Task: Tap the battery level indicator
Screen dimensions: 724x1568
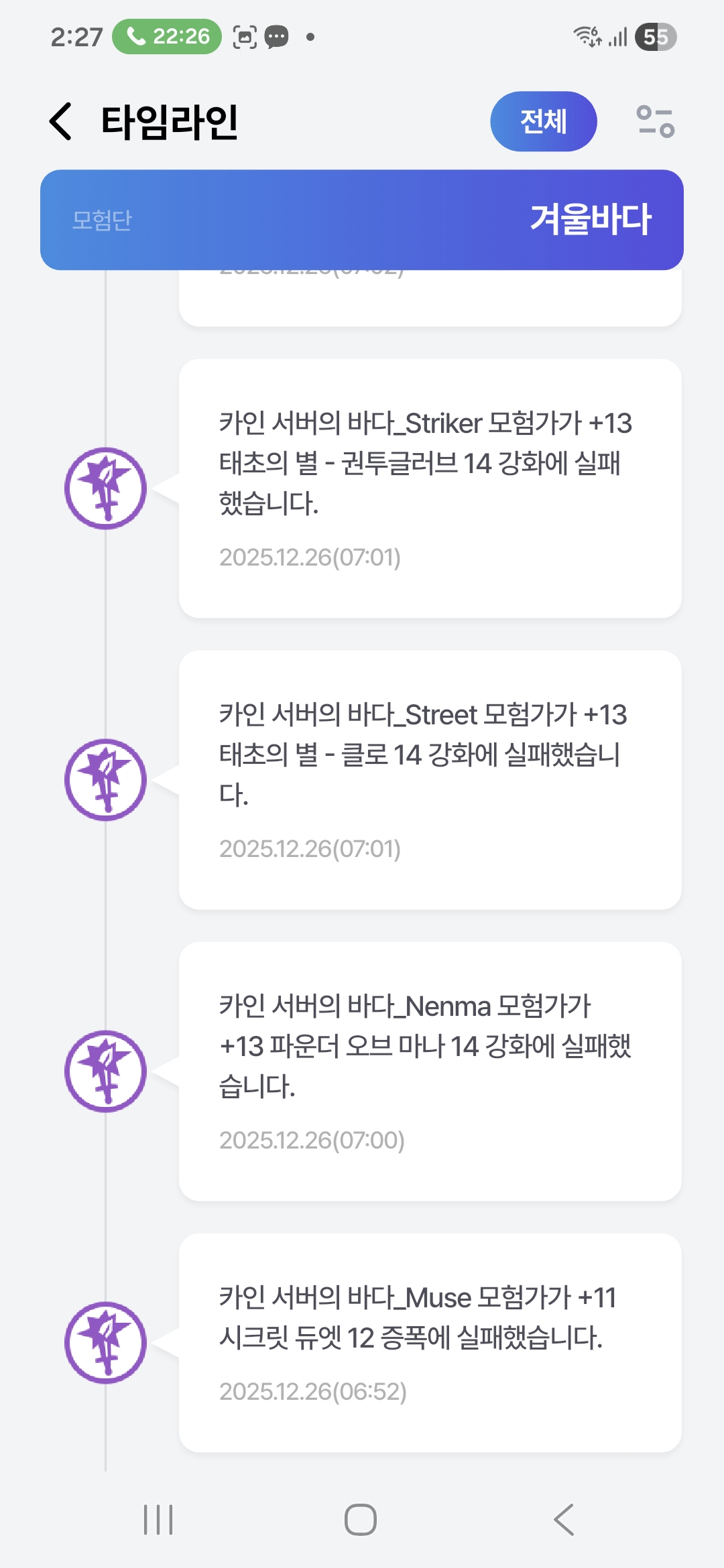Action: click(x=656, y=37)
